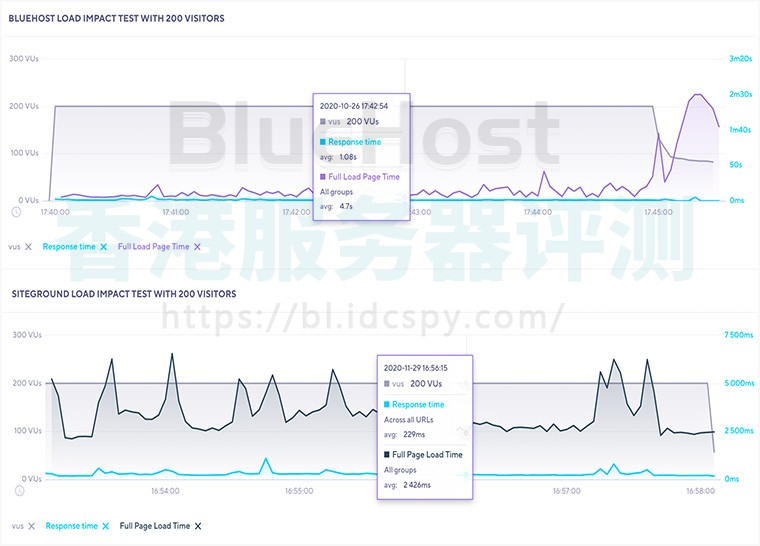Click X beside Response time in Bluehost legend

[x=105, y=246]
